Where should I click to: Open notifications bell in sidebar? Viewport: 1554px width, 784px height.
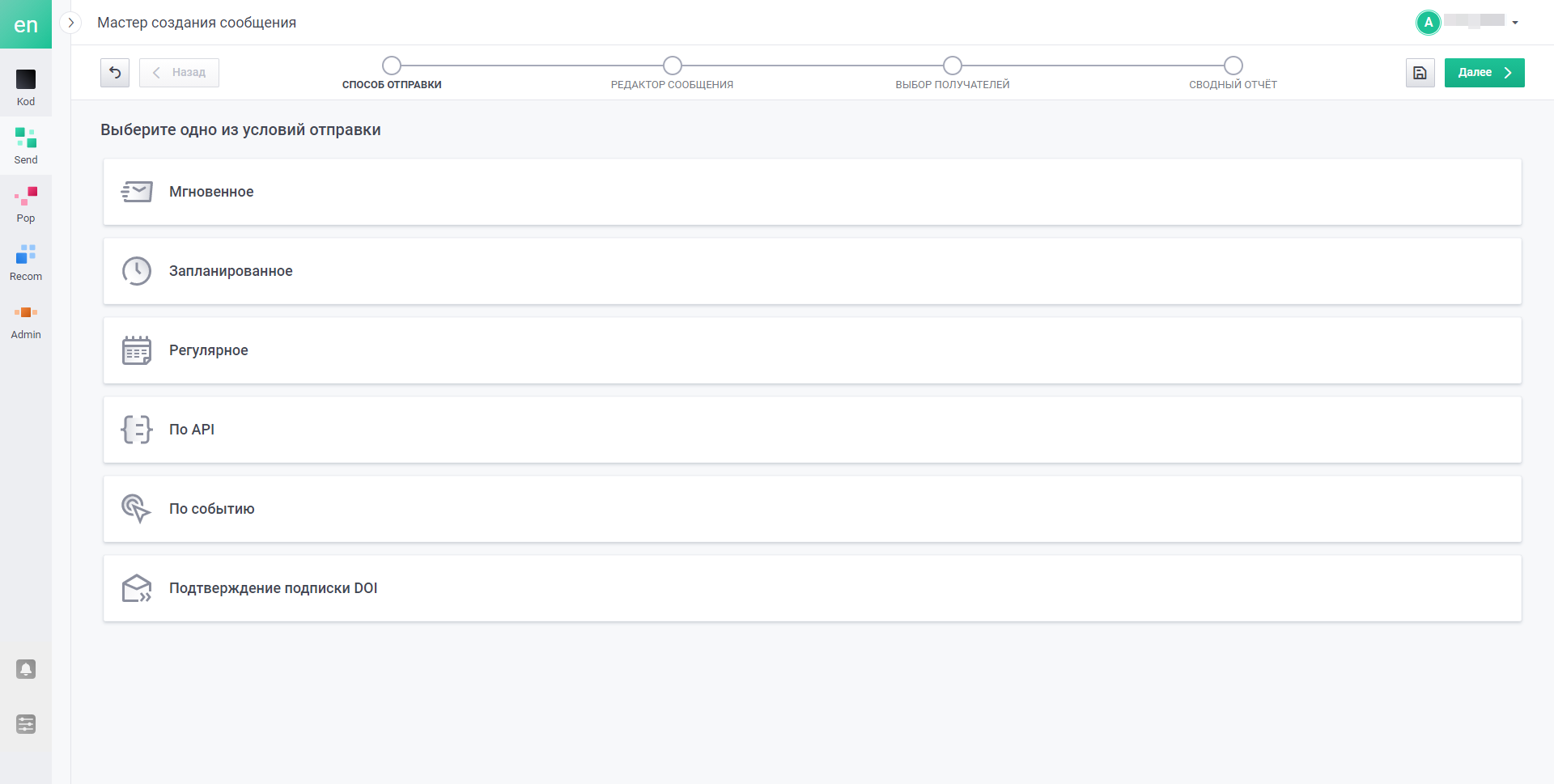coord(26,669)
